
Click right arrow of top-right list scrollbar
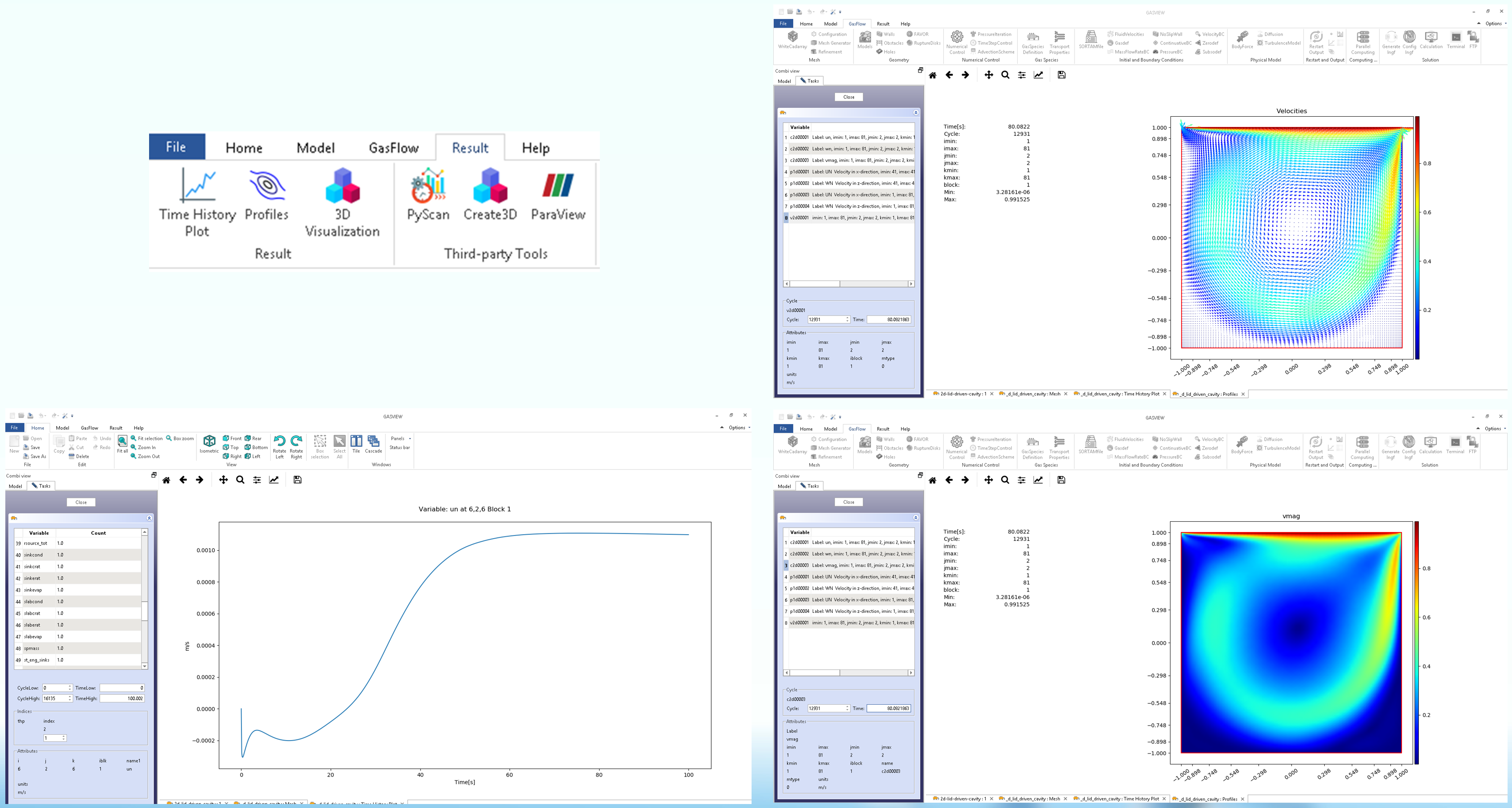[x=911, y=284]
